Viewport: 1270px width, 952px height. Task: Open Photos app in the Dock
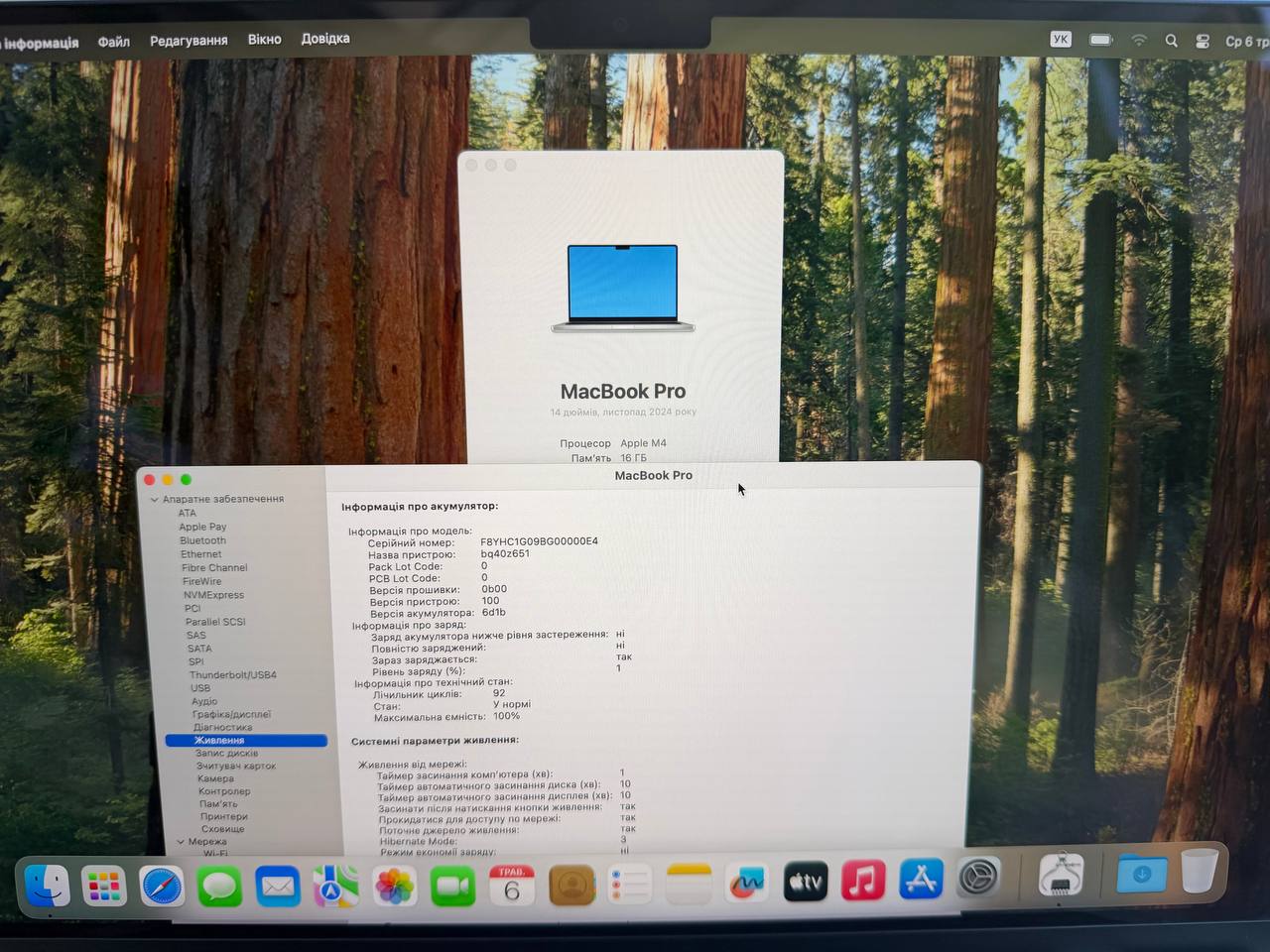point(394,886)
